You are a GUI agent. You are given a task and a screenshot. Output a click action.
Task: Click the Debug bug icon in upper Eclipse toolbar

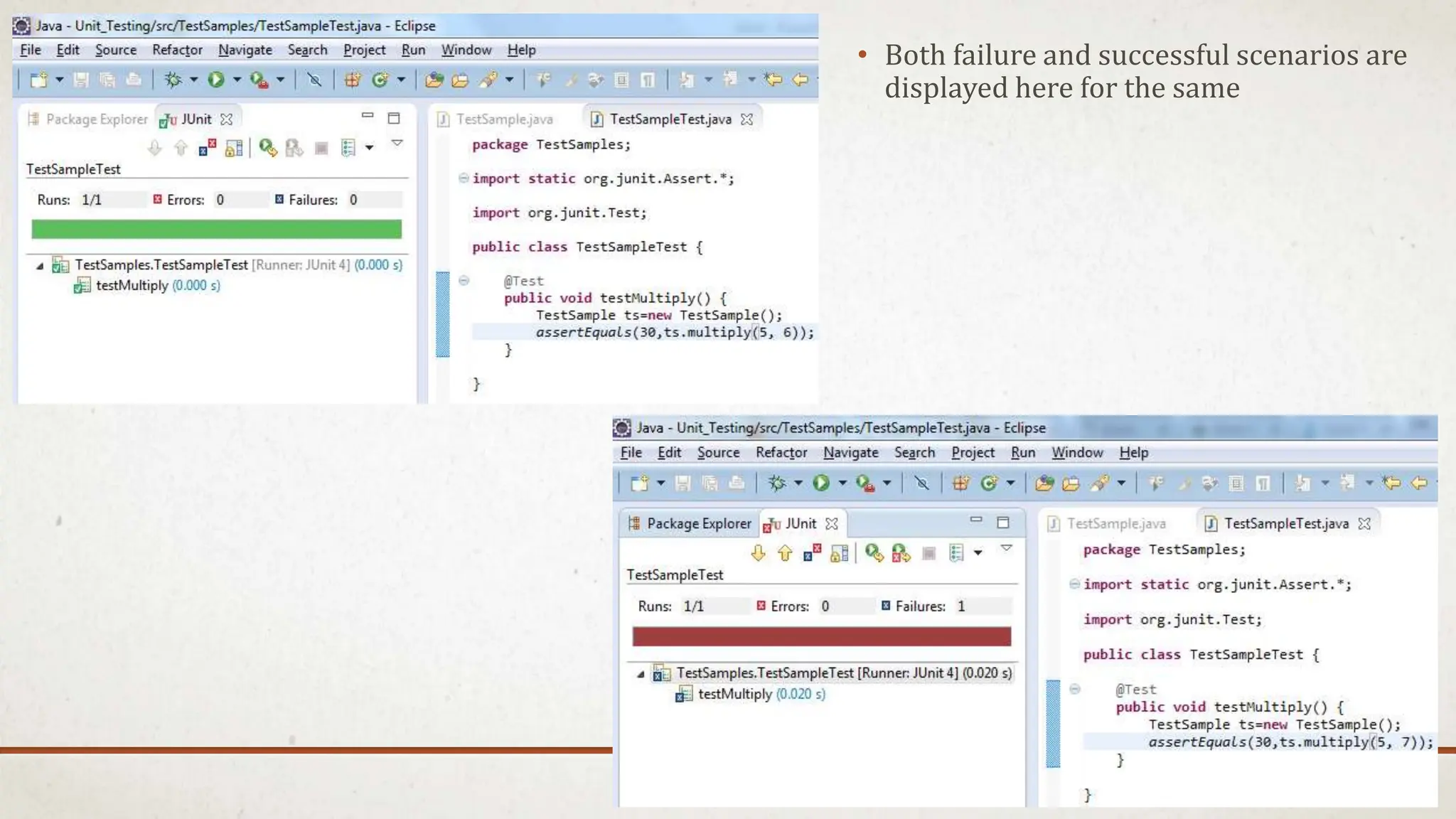point(173,80)
